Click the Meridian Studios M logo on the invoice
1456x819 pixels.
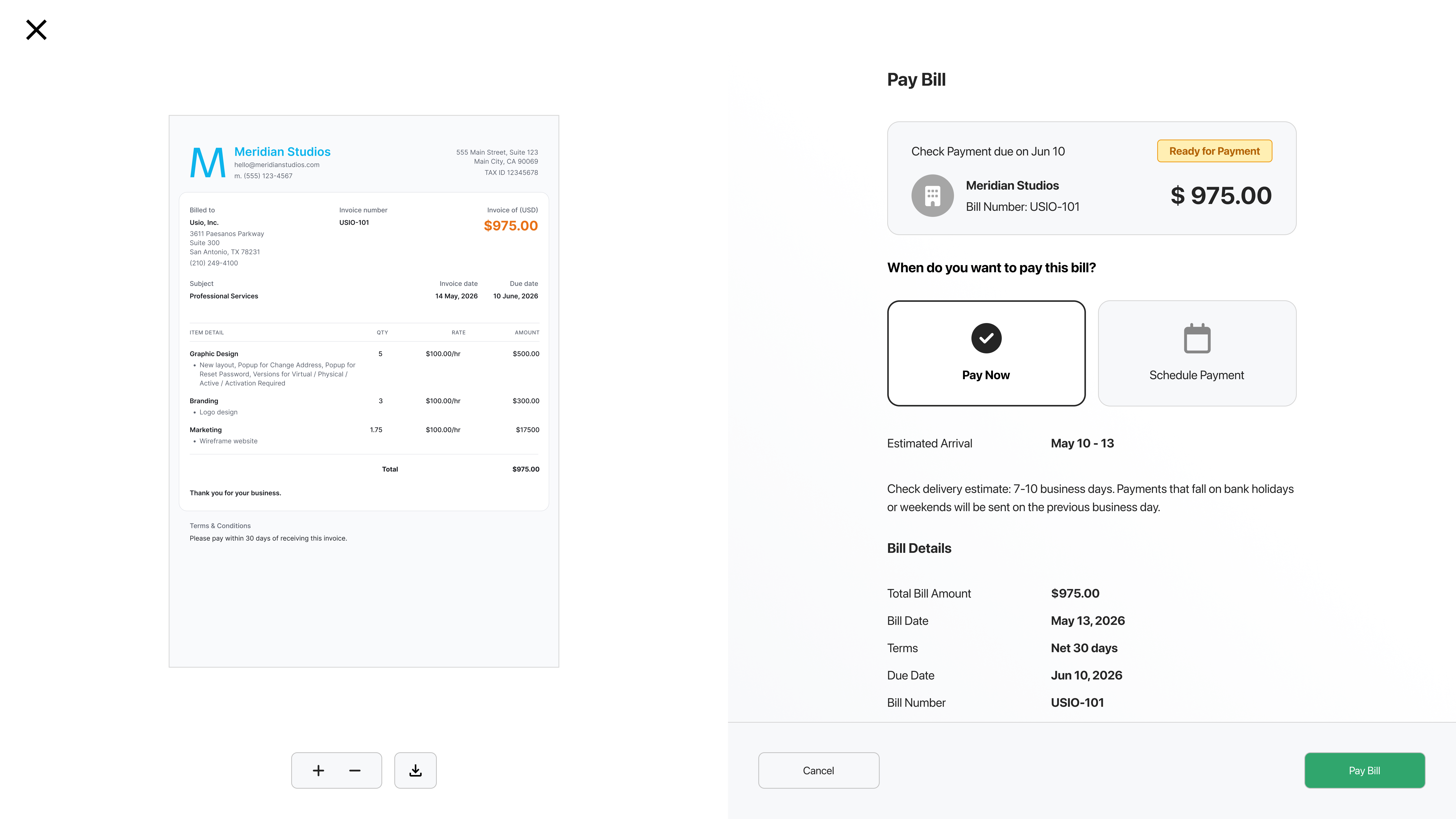208,163
